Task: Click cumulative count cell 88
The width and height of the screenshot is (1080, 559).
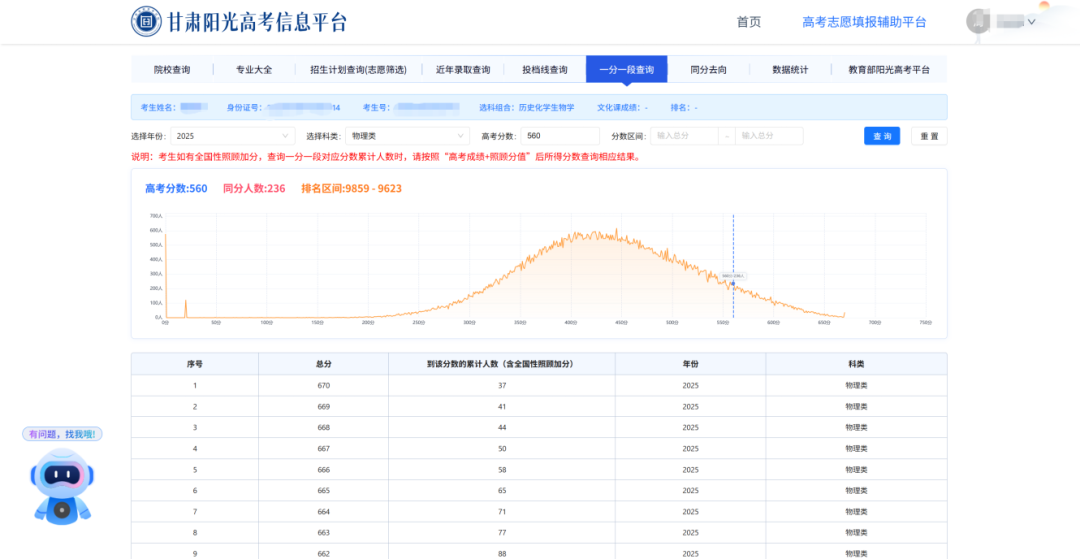Action: coord(501,553)
